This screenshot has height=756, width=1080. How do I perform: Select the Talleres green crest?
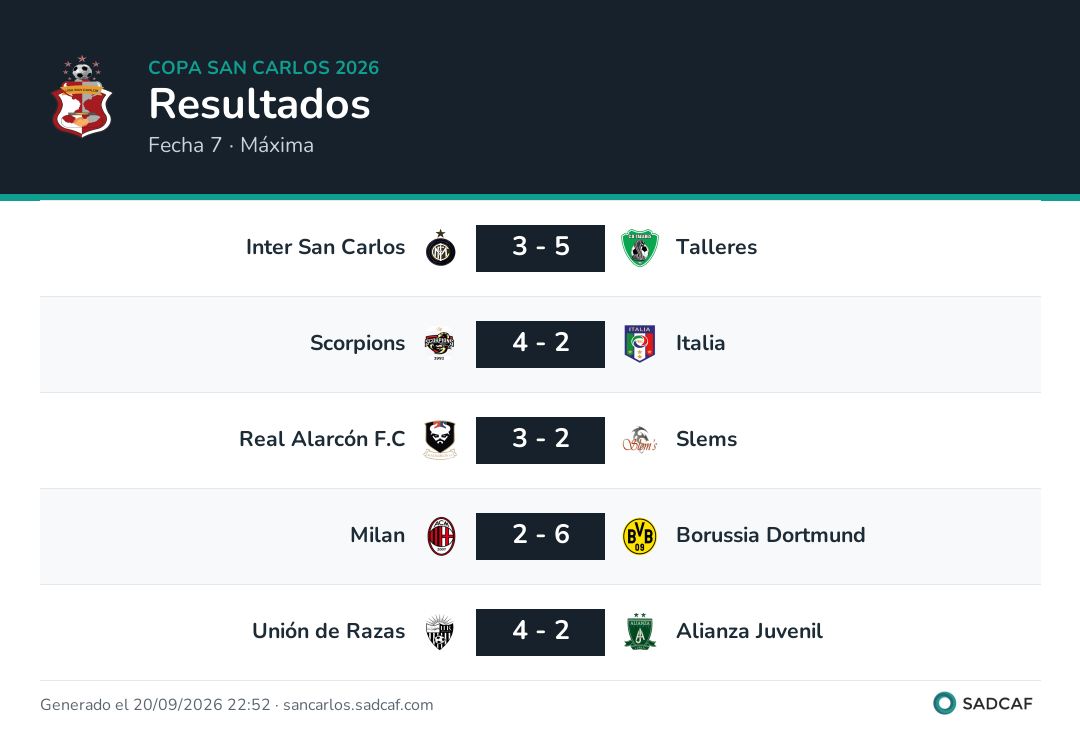pyautogui.click(x=640, y=248)
